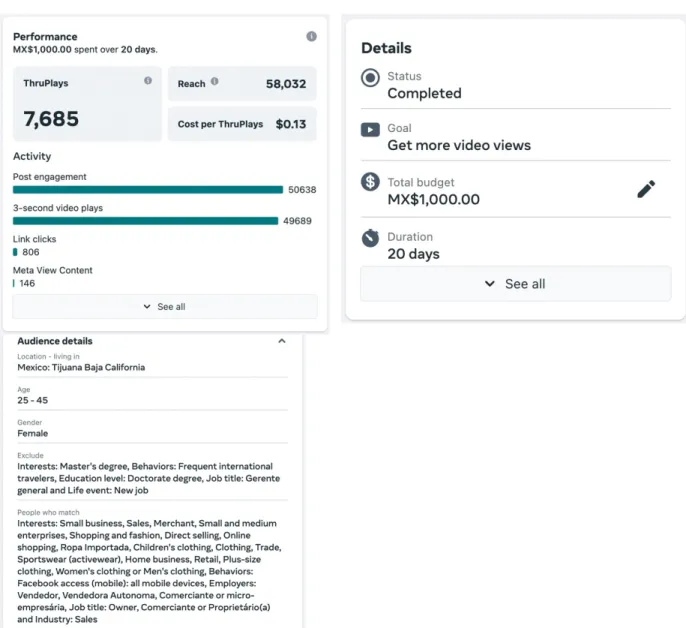Click the 3-second video plays bar
Screen dimensions: 686x628
pyautogui.click(x=145, y=221)
